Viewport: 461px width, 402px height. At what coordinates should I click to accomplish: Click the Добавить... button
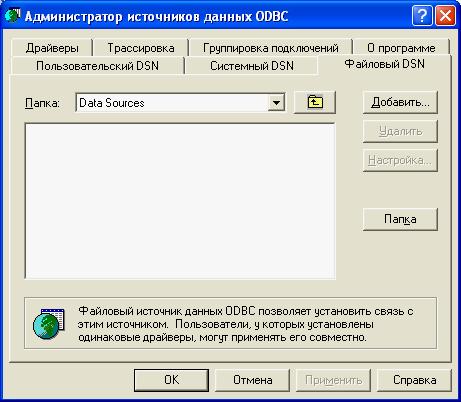pyautogui.click(x=400, y=102)
